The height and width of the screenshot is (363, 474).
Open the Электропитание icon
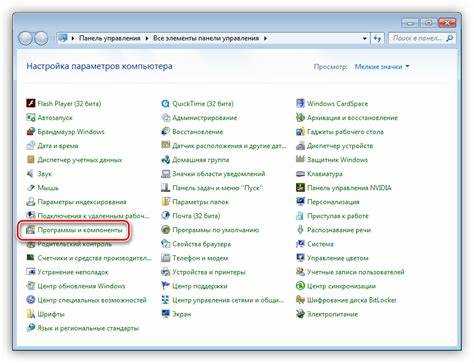(300, 314)
